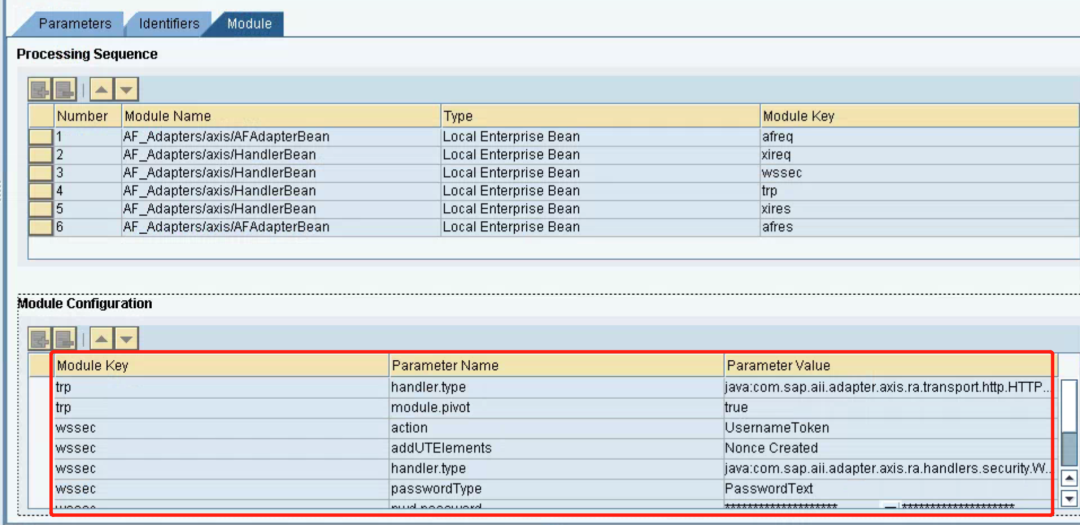Click the Parameter Name column header
Viewport: 1080px width, 525px height.
[x=556, y=365]
